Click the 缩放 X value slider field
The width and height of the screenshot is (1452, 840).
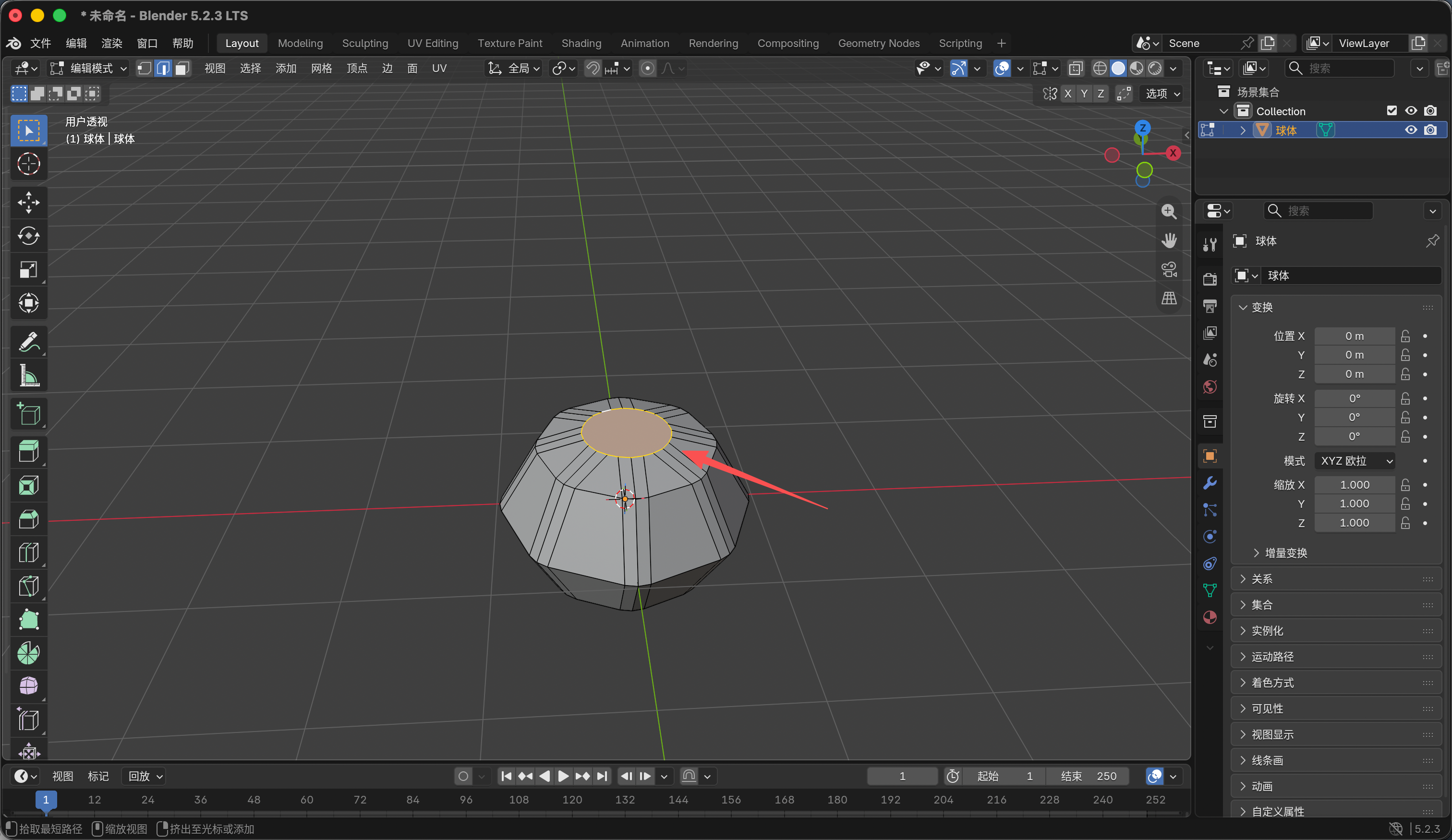click(x=1354, y=485)
